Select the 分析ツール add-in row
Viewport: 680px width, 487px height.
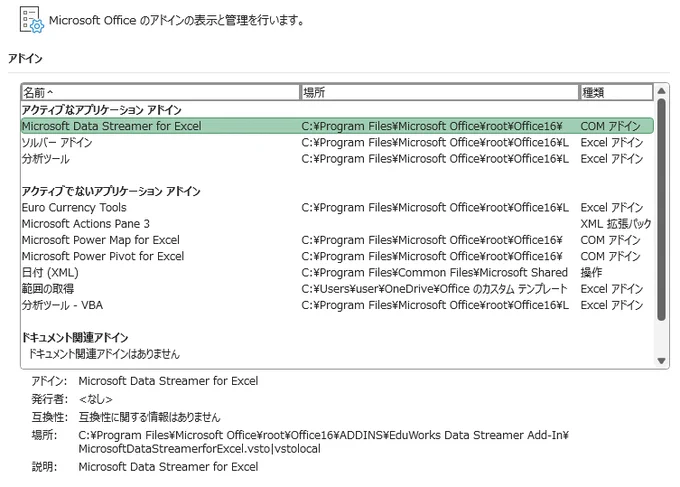337,159
